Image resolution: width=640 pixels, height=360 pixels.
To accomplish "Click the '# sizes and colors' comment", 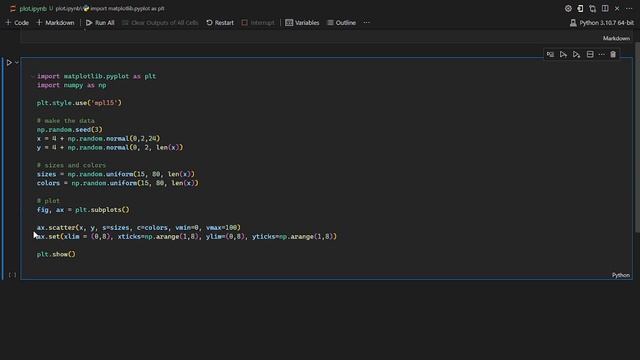I will pyautogui.click(x=71, y=165).
